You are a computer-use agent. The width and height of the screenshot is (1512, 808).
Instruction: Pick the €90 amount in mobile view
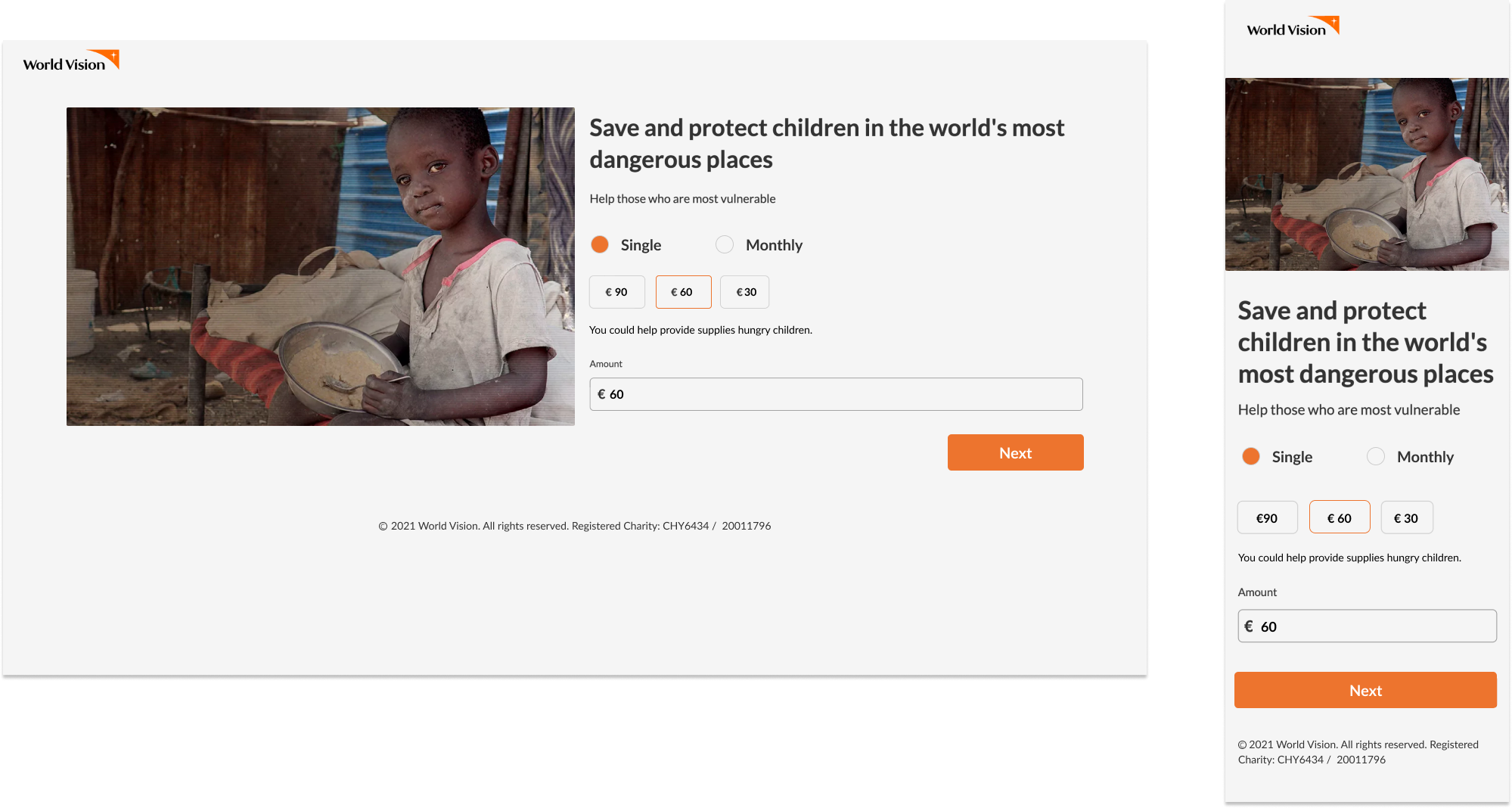(1267, 518)
